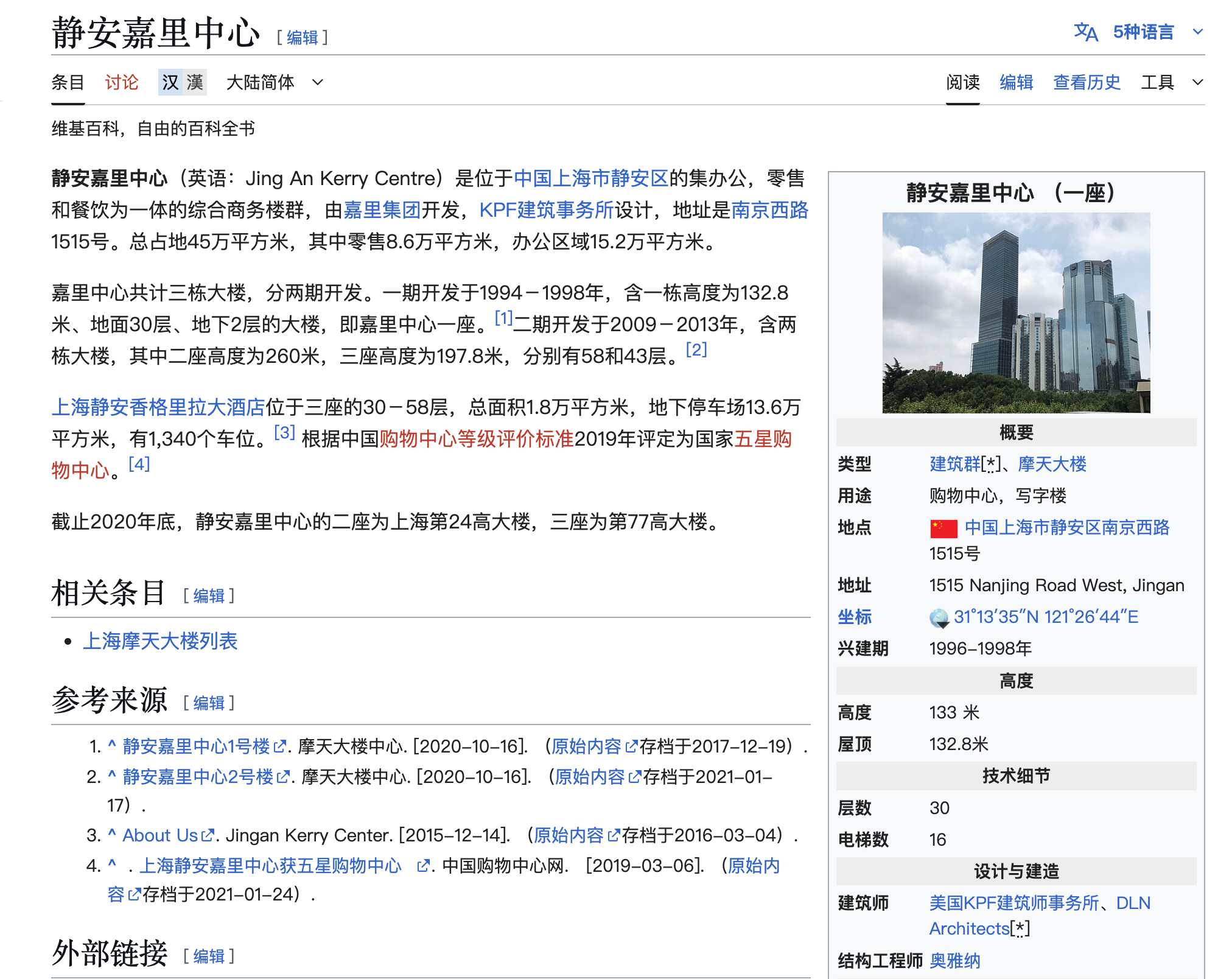Click the [*] marker after 建筑群
This screenshot has height=979, width=1232.
pos(992,465)
